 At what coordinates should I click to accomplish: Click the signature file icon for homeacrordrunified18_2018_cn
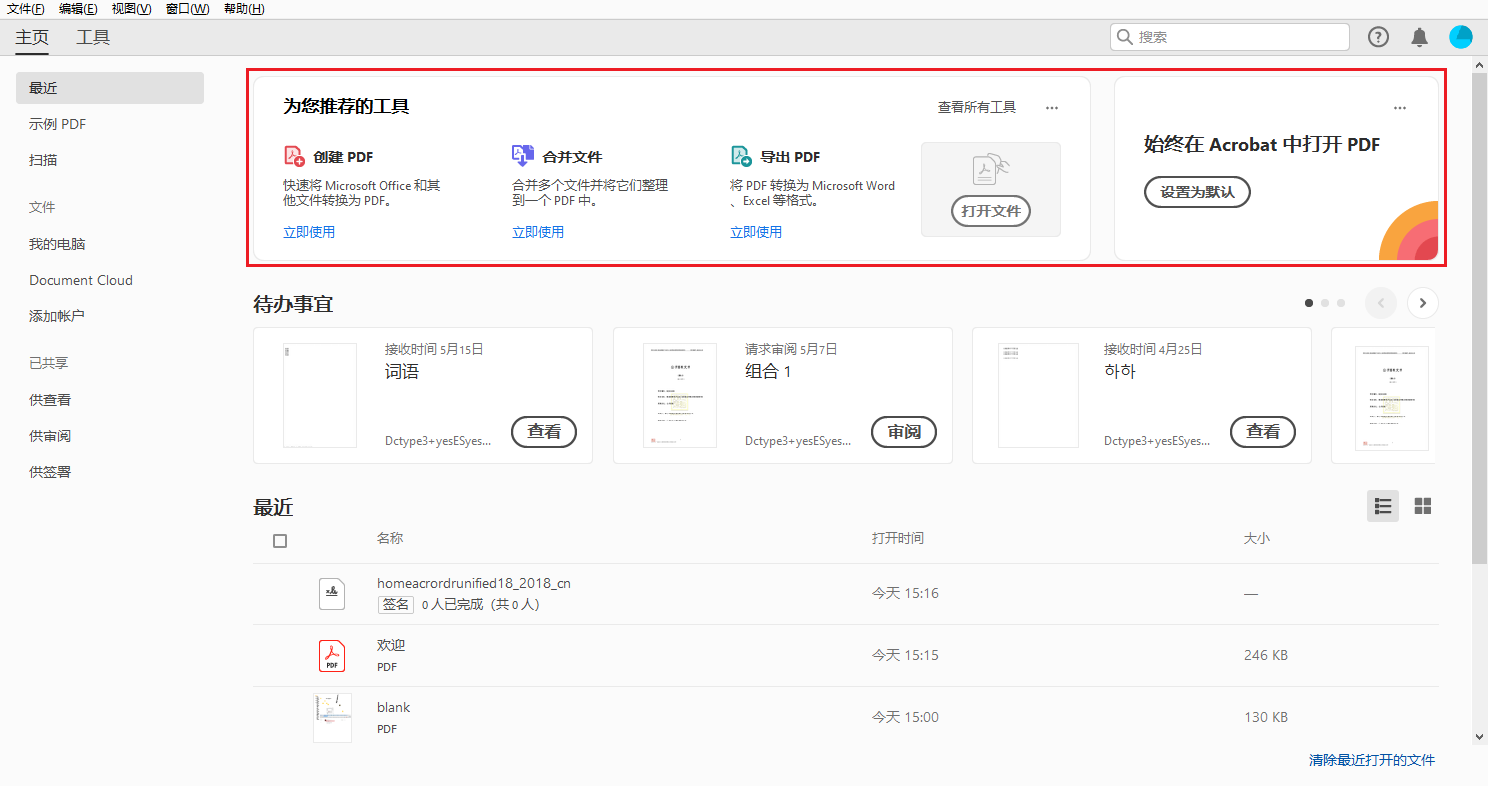click(332, 594)
